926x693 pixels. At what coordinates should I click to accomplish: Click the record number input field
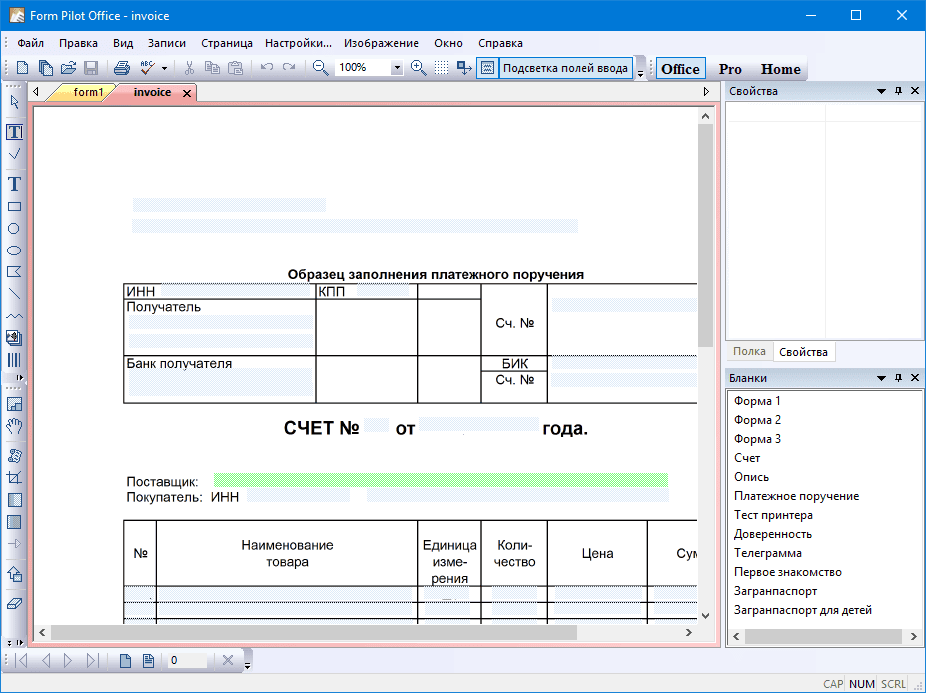coord(187,661)
